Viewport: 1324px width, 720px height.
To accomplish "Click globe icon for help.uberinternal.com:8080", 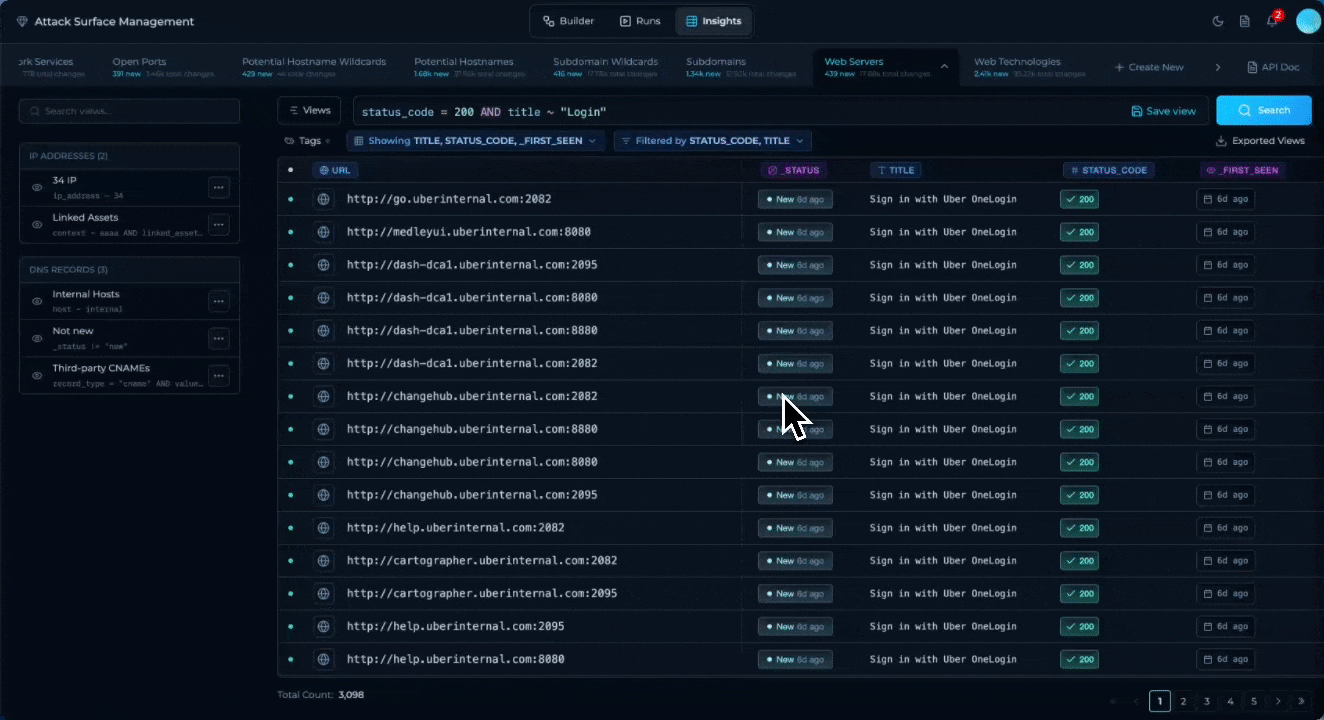I will pyautogui.click(x=323, y=659).
